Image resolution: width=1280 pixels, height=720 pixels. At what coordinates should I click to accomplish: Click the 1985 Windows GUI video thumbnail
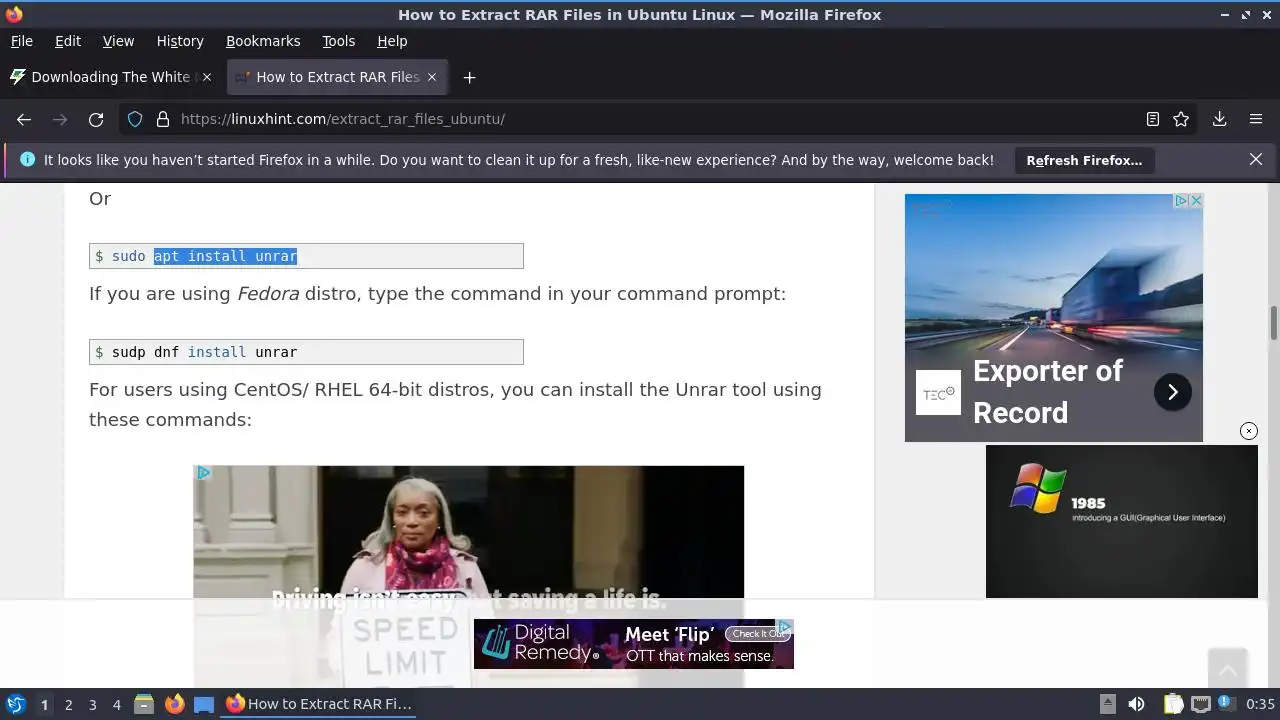[1121, 521]
